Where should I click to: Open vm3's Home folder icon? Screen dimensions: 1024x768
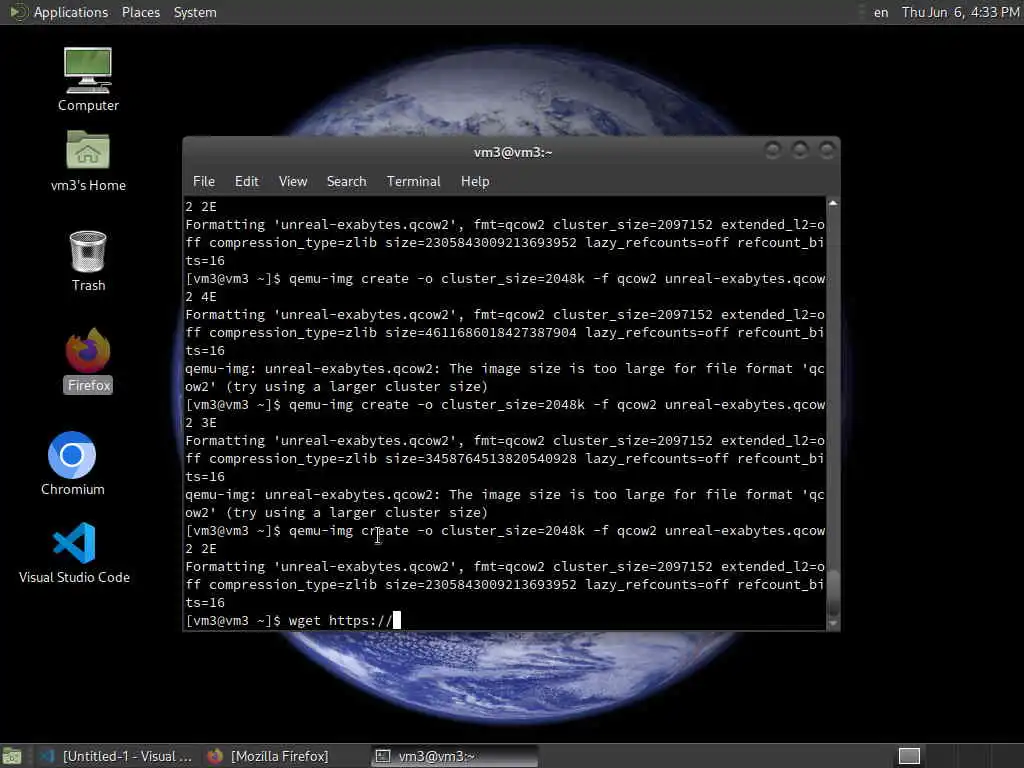pyautogui.click(x=88, y=161)
